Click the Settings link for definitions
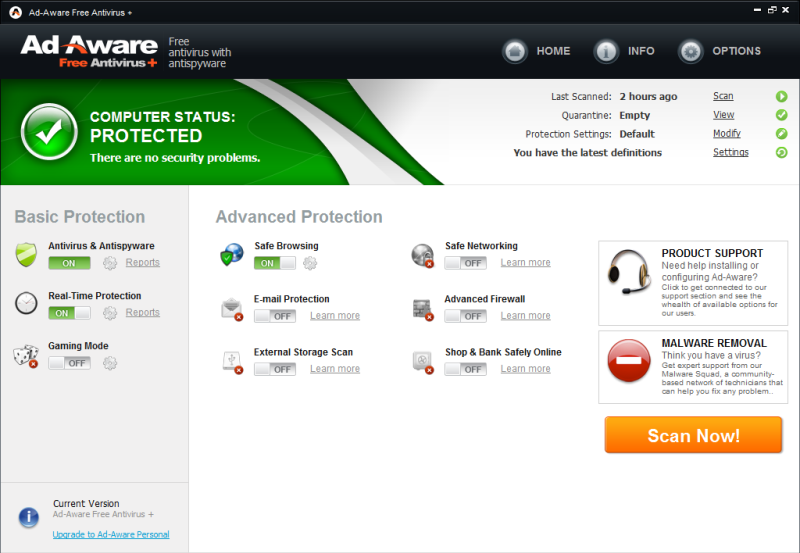 [x=731, y=152]
